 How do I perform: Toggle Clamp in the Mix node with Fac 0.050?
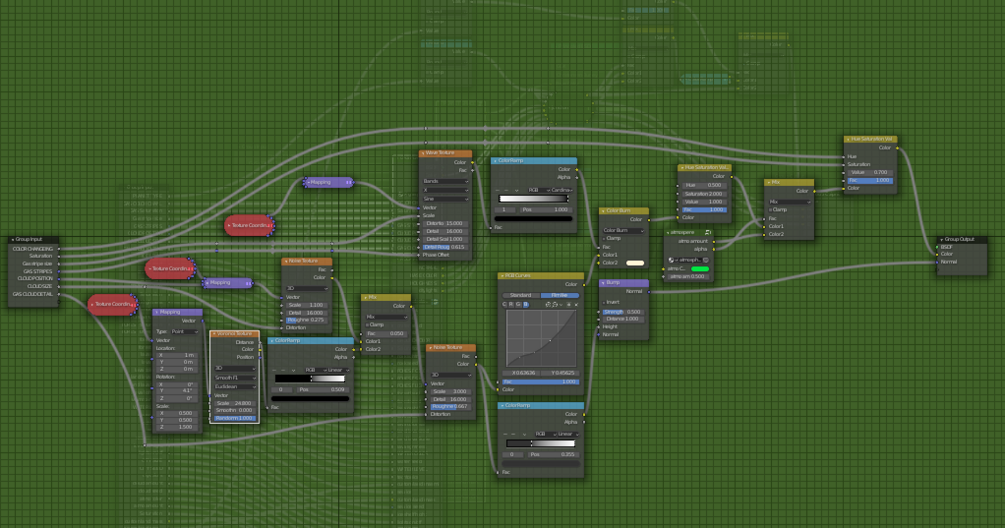pos(368,325)
